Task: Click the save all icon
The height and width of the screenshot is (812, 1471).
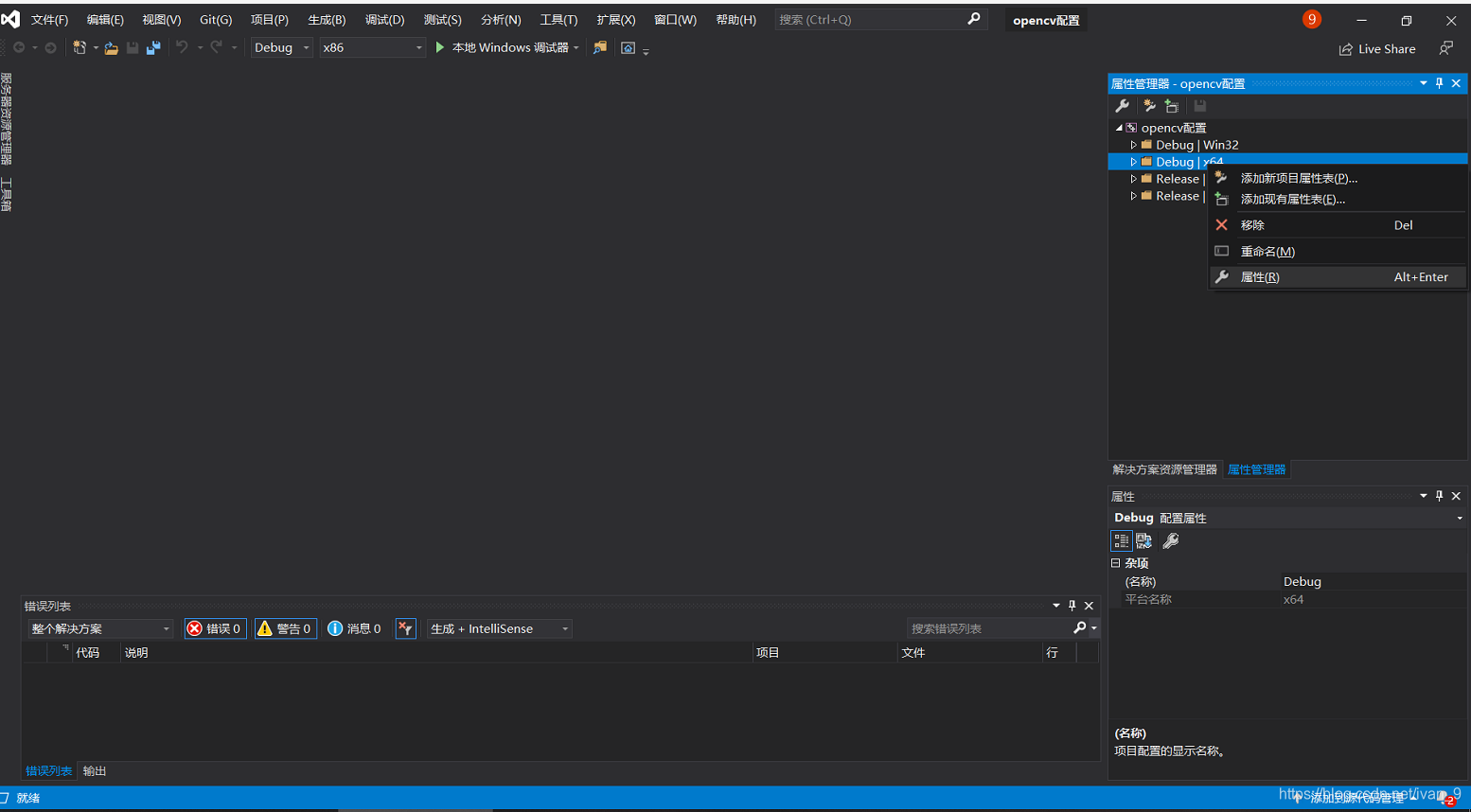Action: (x=153, y=47)
